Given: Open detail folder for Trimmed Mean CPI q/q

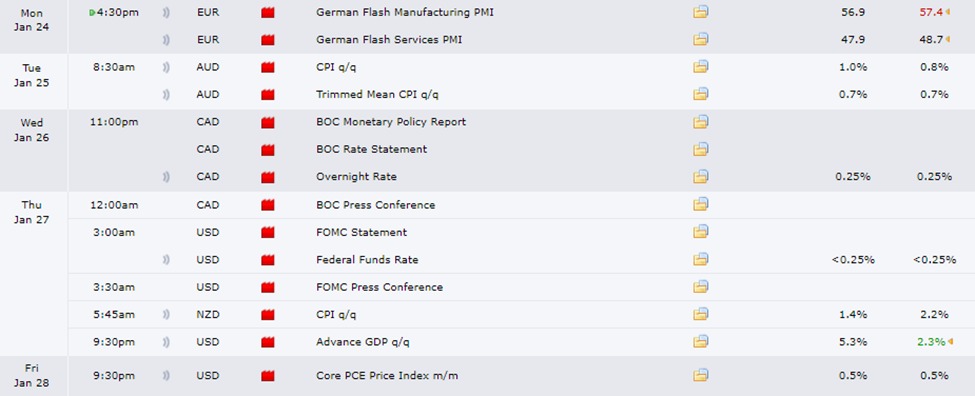Looking at the screenshot, I should coord(701,94).
